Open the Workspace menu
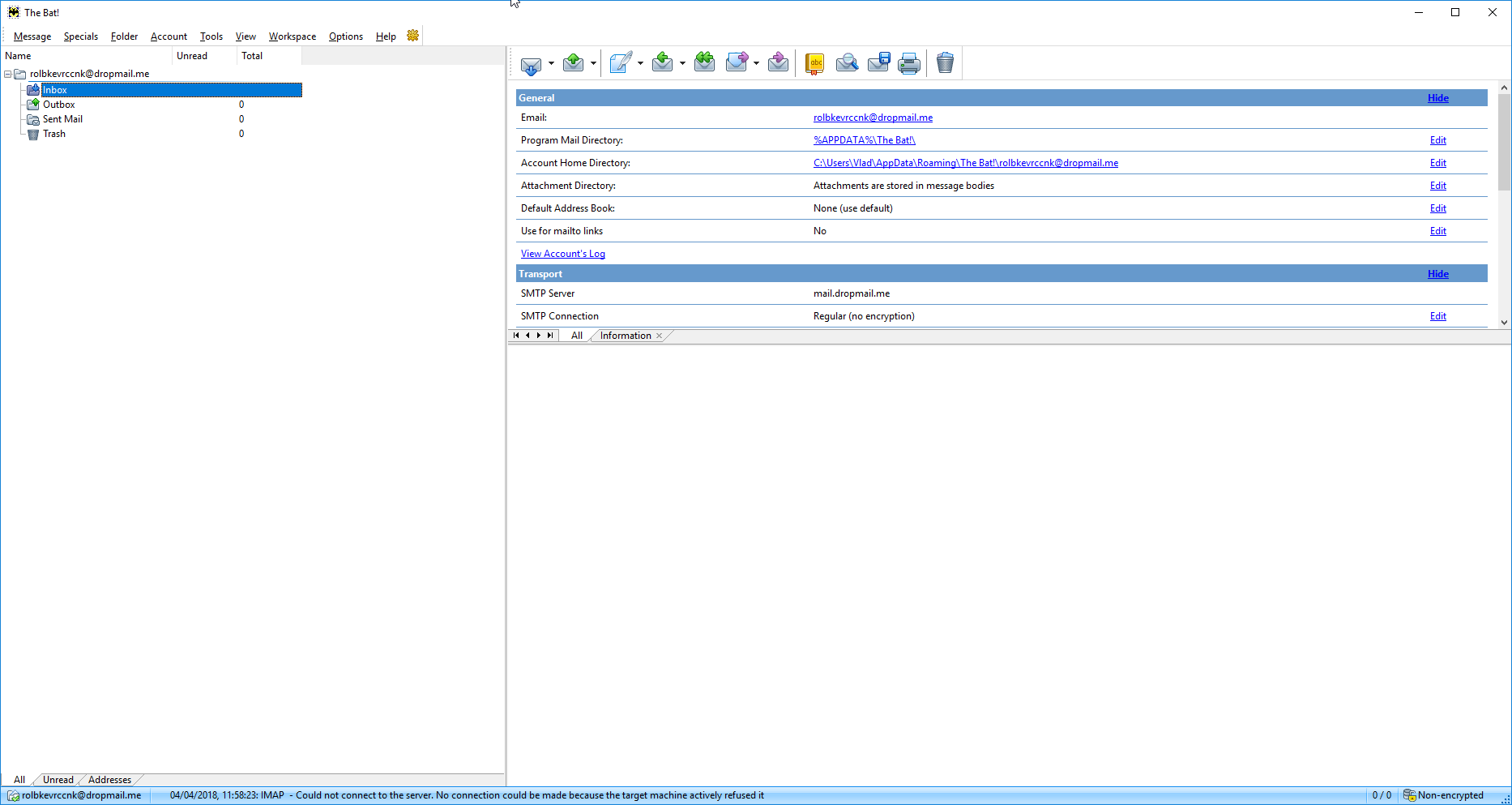 click(x=293, y=36)
